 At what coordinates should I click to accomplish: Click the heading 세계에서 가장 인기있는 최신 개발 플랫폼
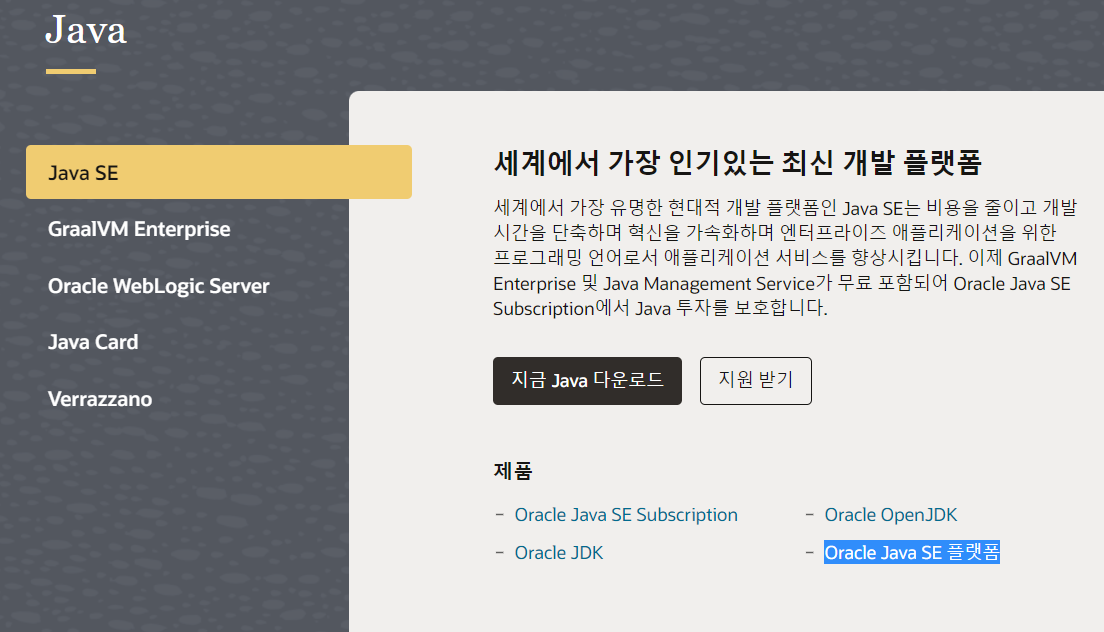737,163
